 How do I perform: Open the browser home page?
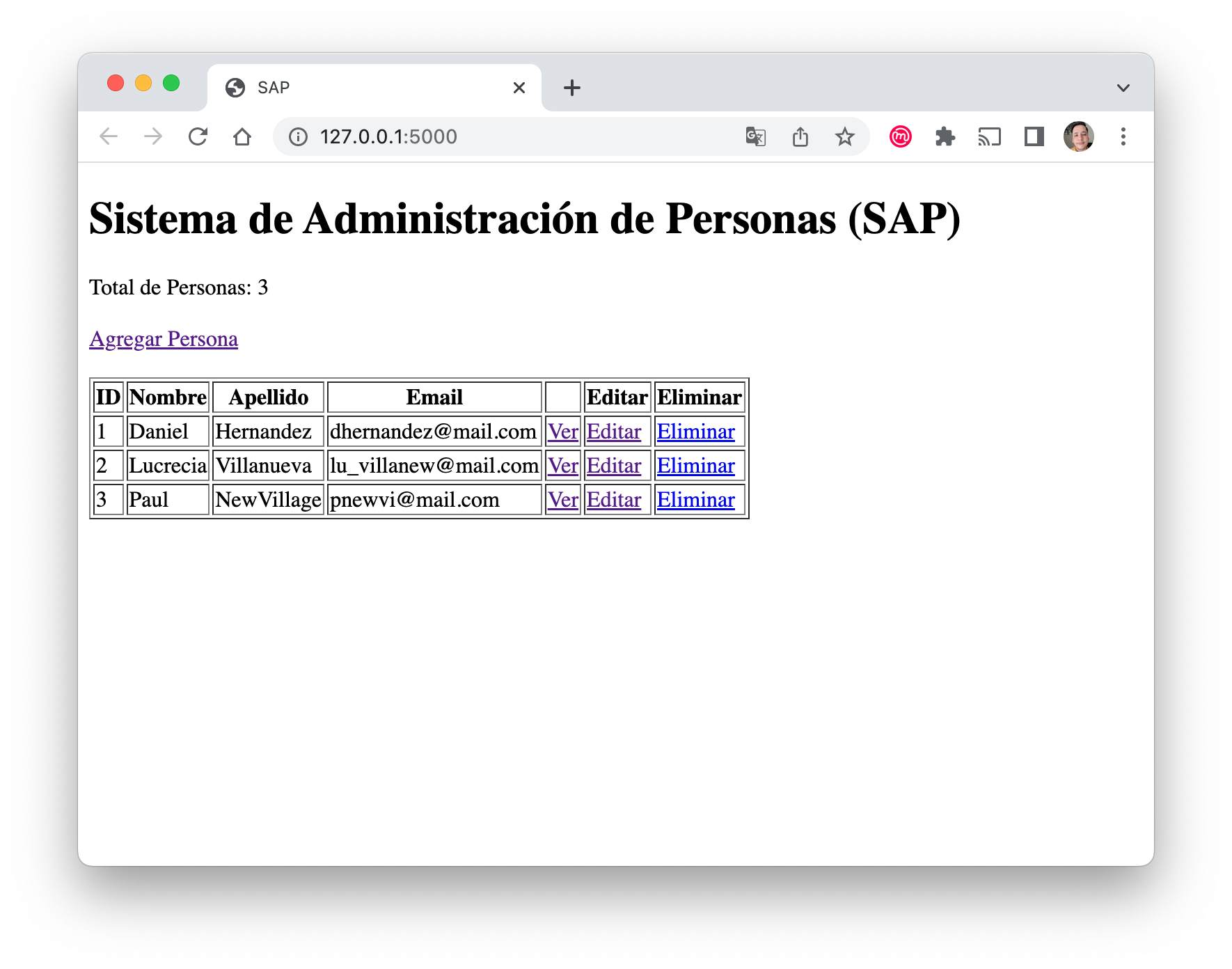(x=242, y=136)
